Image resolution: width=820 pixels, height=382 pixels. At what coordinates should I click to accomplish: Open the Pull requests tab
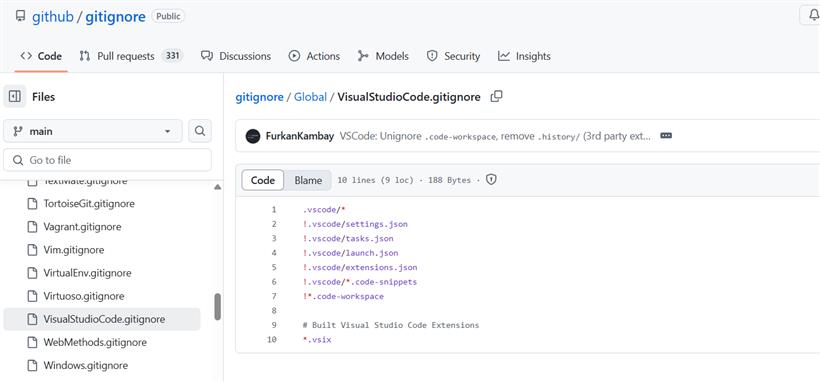click(131, 56)
